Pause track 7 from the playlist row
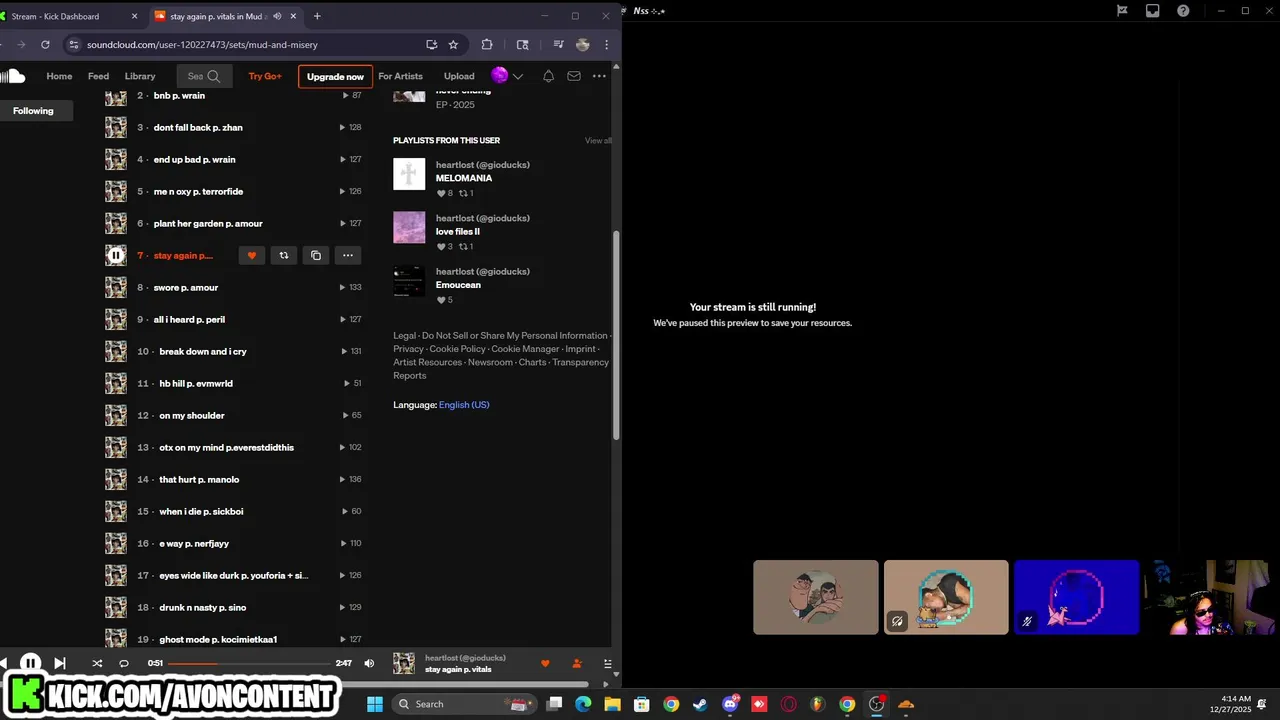 coord(116,255)
